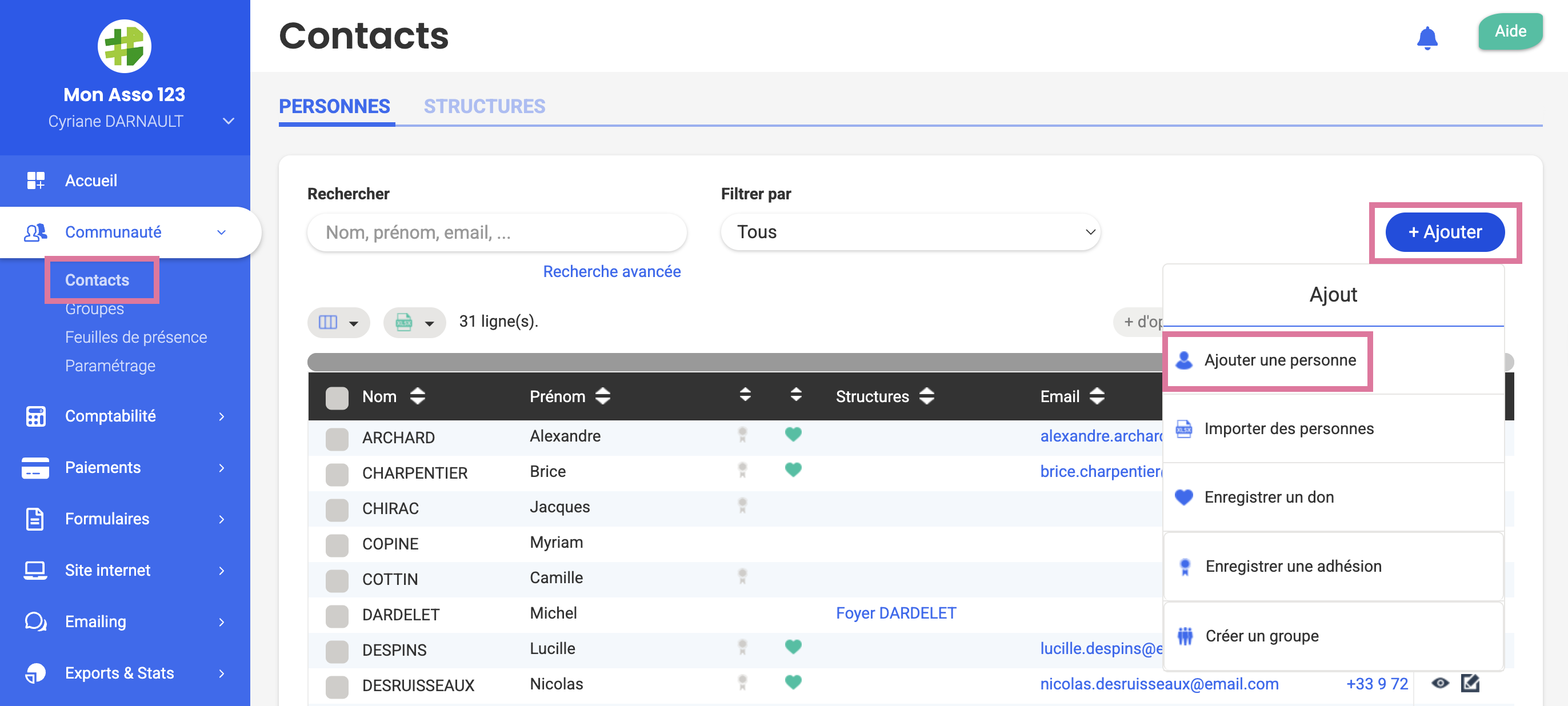The image size is (1568, 706).
Task: Expand the Cyriane DARNAULT account chevron
Action: pyautogui.click(x=228, y=121)
